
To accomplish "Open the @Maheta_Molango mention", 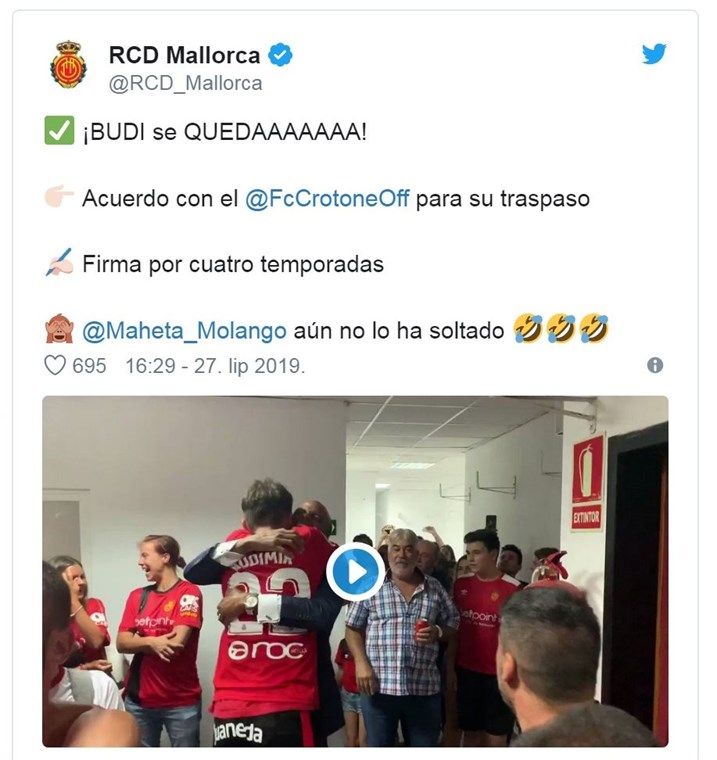I will point(184,331).
